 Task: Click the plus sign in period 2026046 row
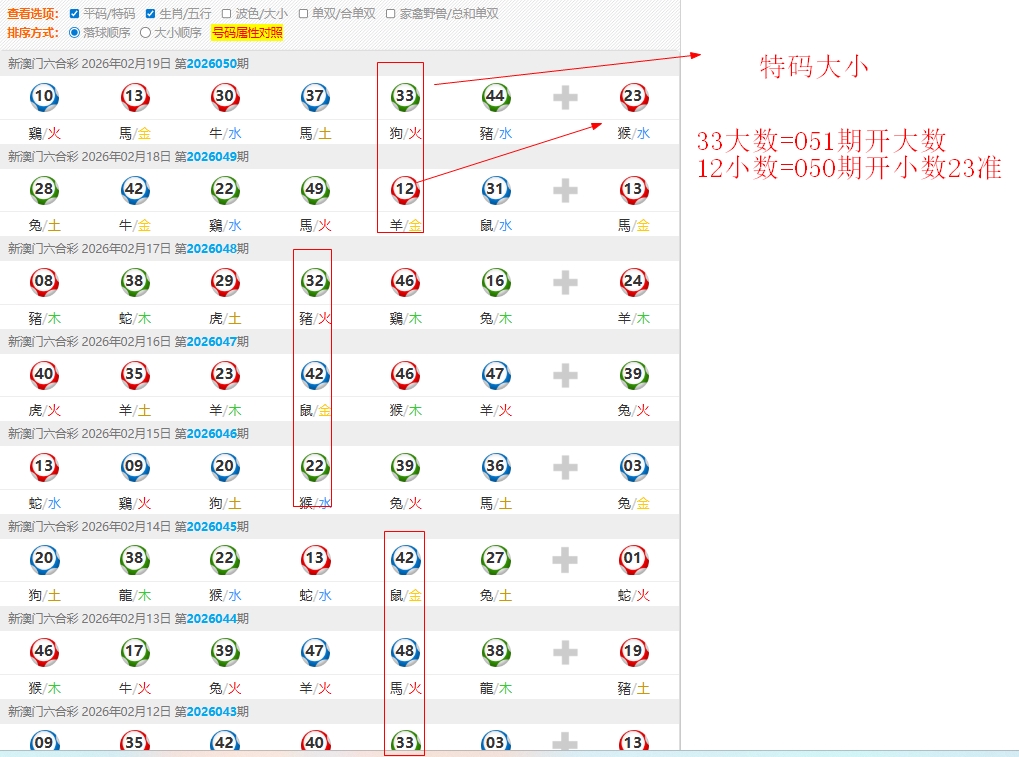(565, 467)
